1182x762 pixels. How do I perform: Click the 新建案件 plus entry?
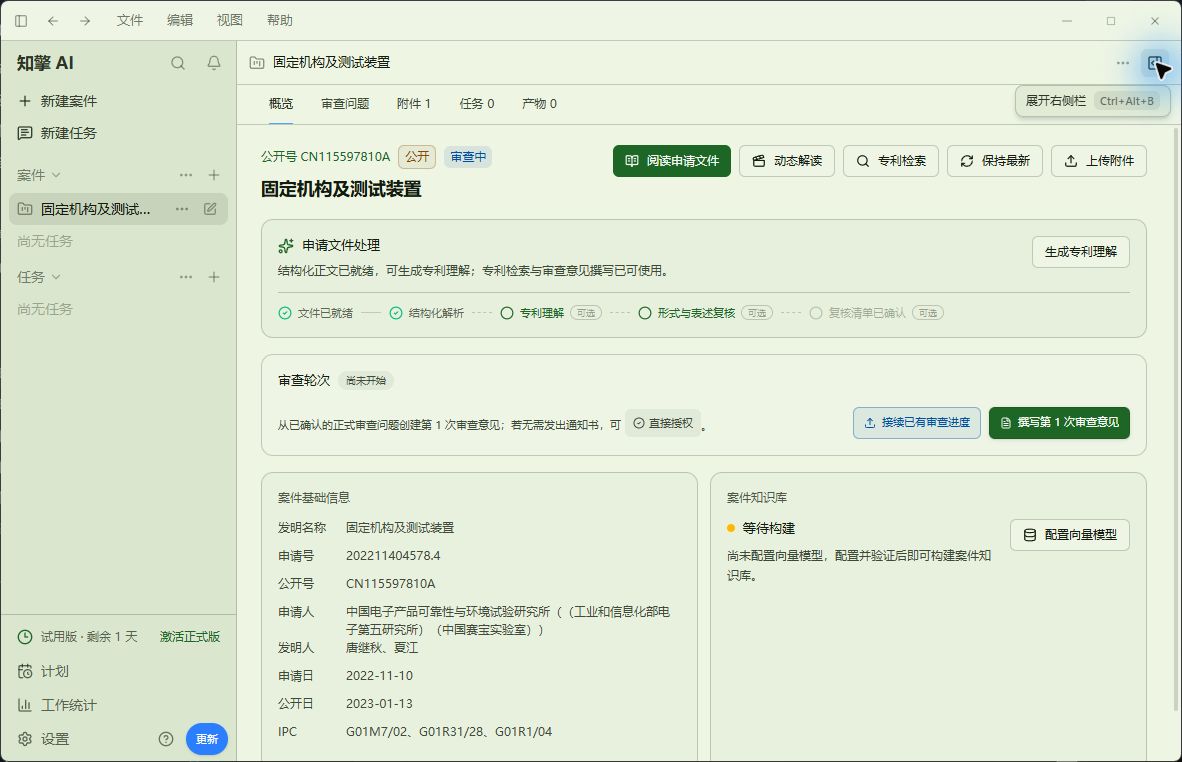(x=58, y=101)
